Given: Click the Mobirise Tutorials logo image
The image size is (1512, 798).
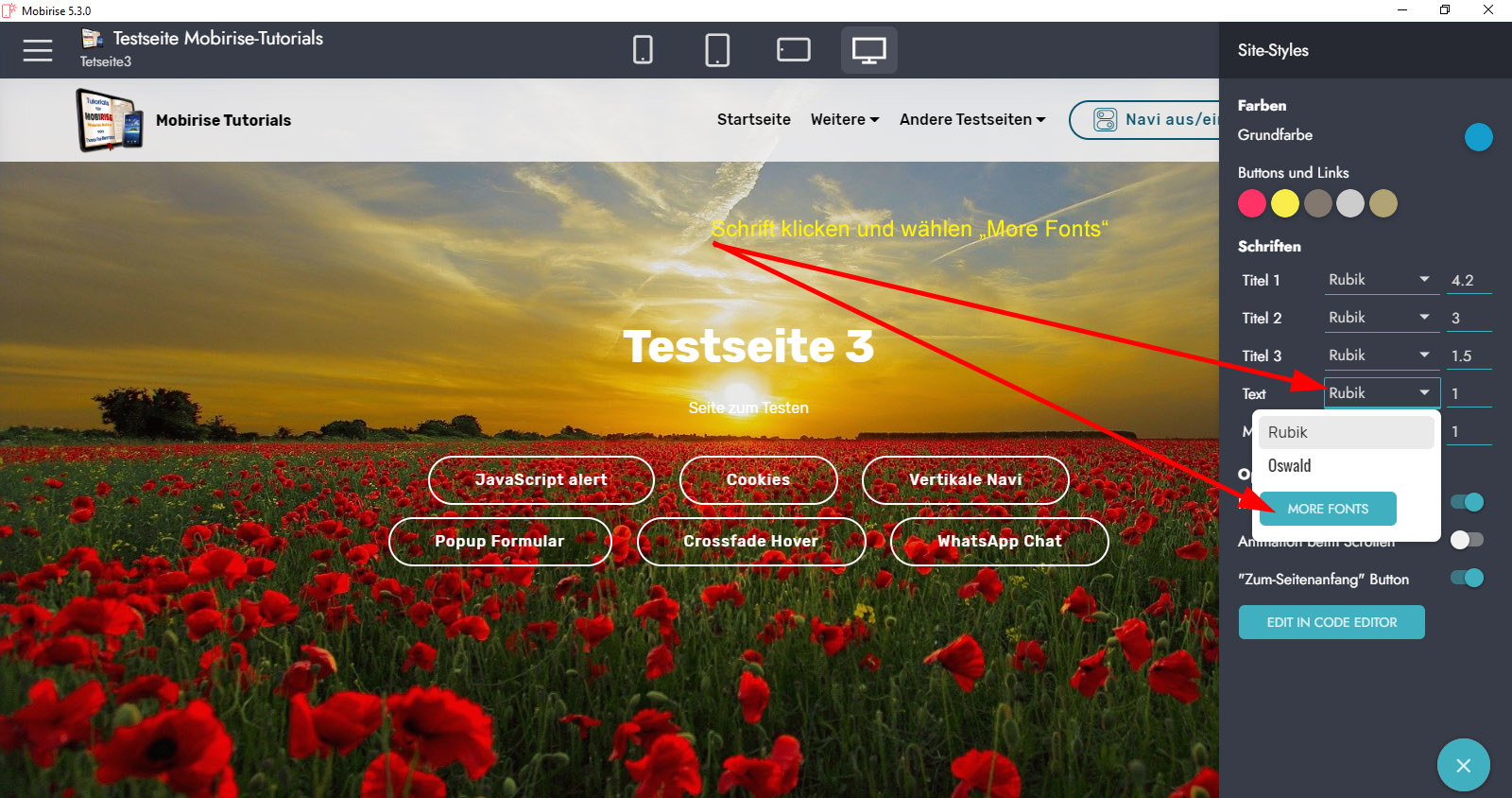Looking at the screenshot, I should pyautogui.click(x=110, y=120).
